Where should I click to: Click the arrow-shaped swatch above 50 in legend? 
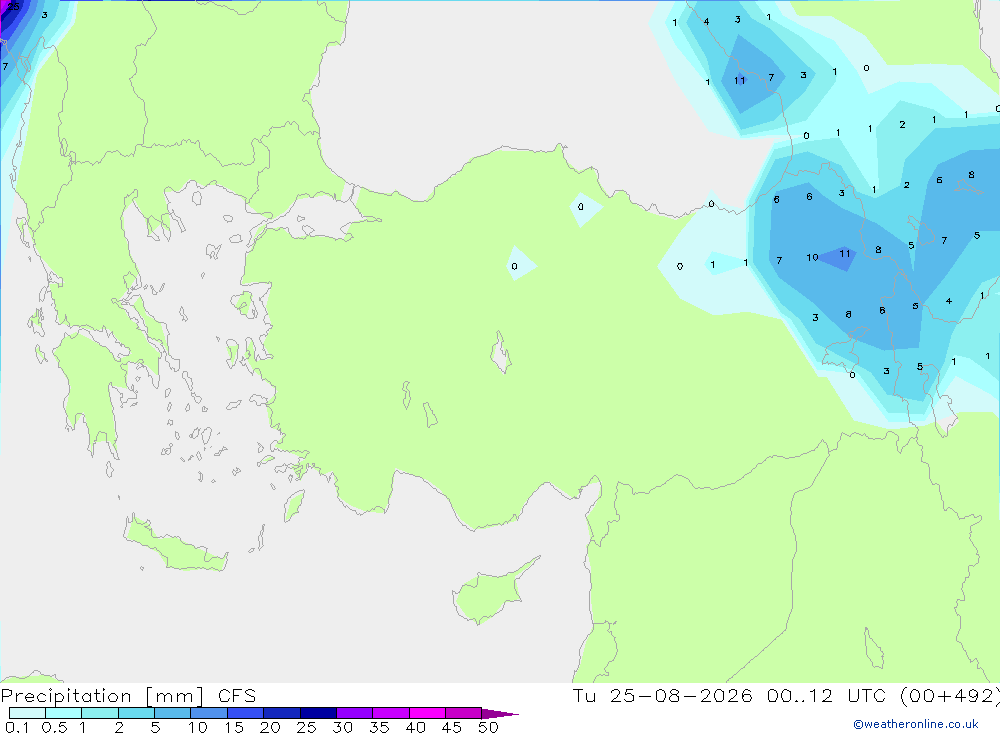coord(499,713)
